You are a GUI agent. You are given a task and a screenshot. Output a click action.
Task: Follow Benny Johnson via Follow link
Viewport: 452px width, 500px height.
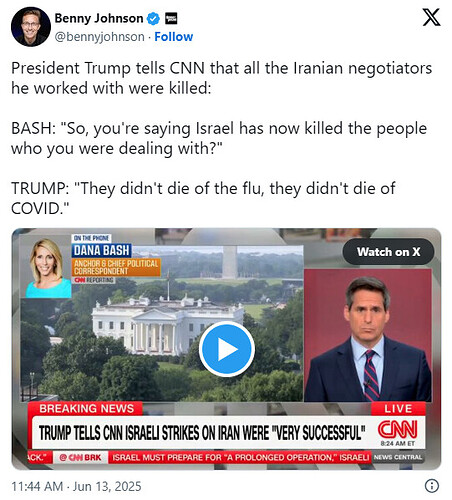174,37
